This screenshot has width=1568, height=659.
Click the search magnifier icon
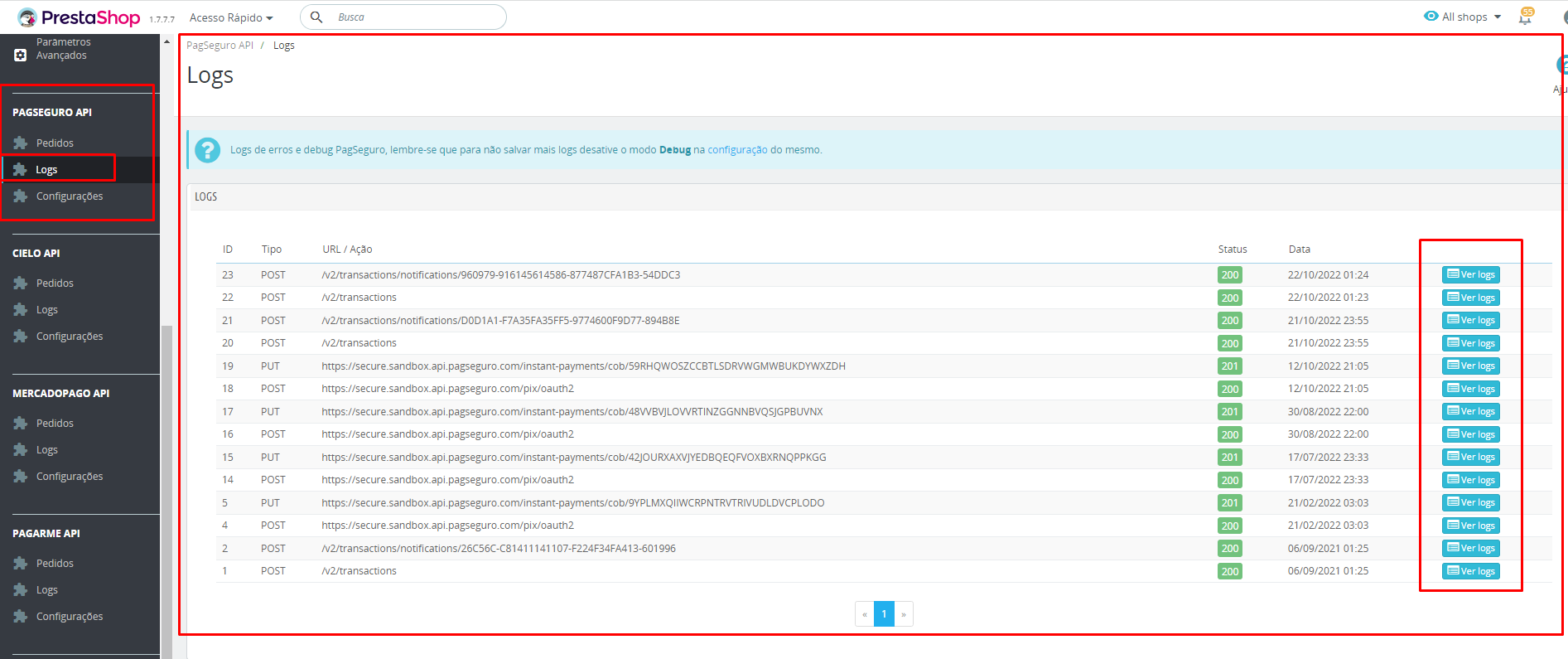[x=316, y=17]
